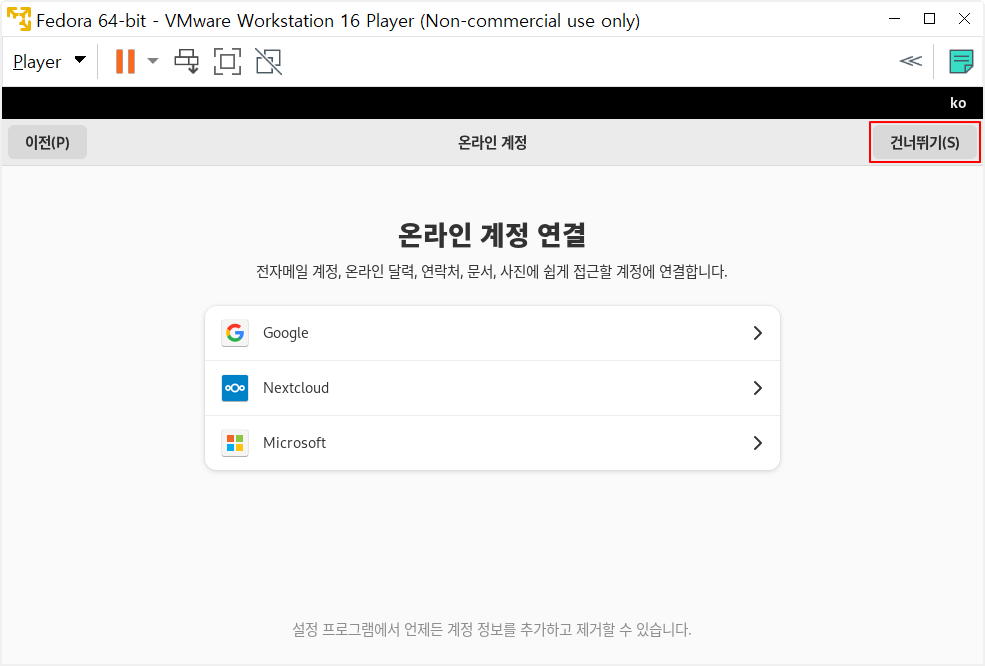Select the Microsoft account row
The height and width of the screenshot is (666, 985).
coord(492,443)
